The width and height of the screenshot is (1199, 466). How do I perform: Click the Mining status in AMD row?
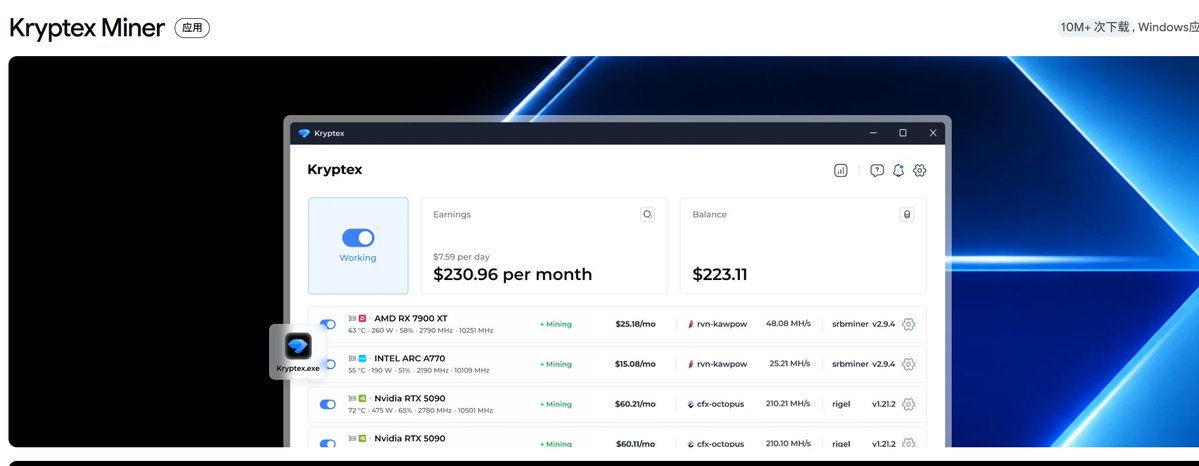[556, 324]
